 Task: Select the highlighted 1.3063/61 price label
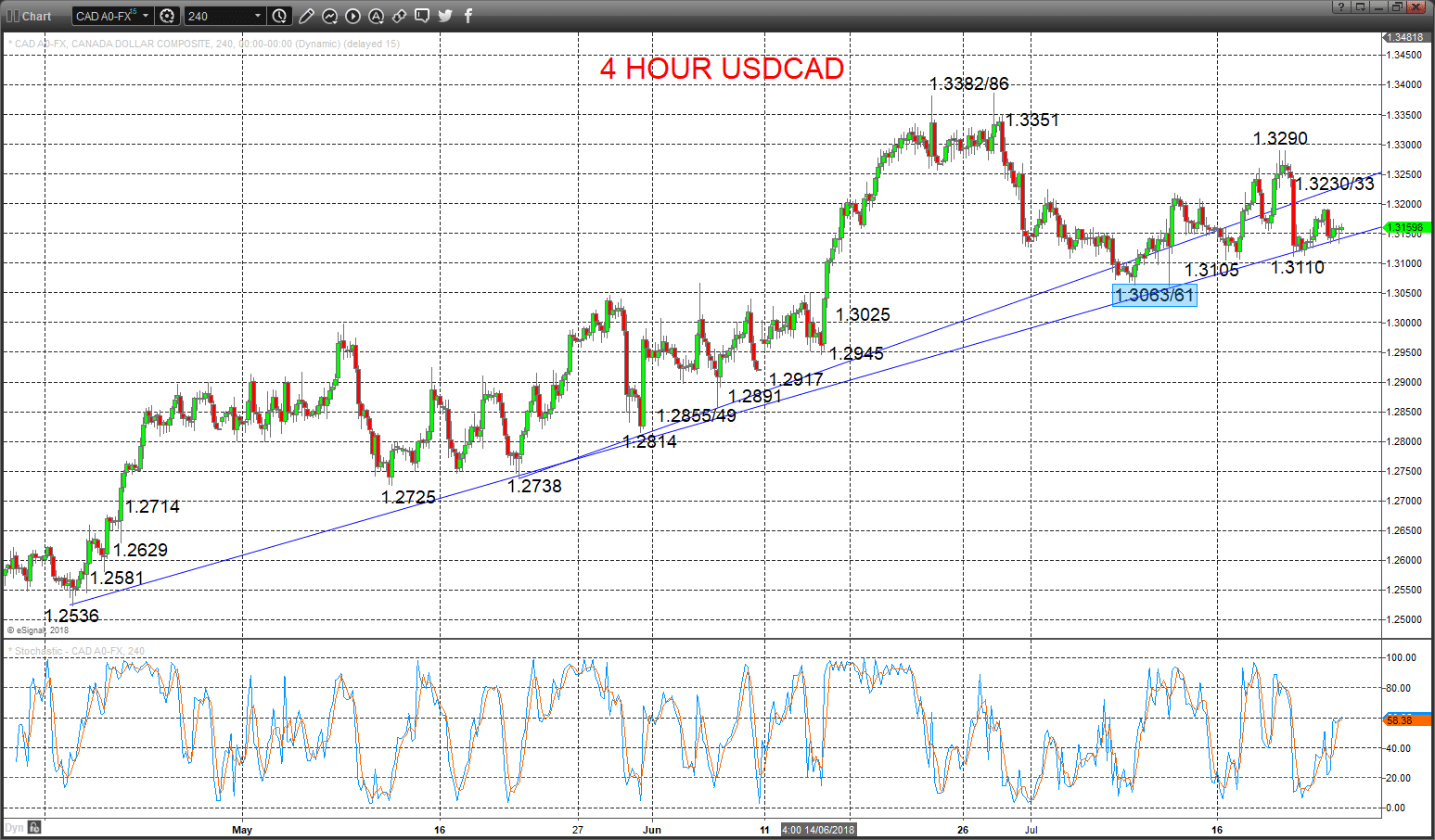1155,295
